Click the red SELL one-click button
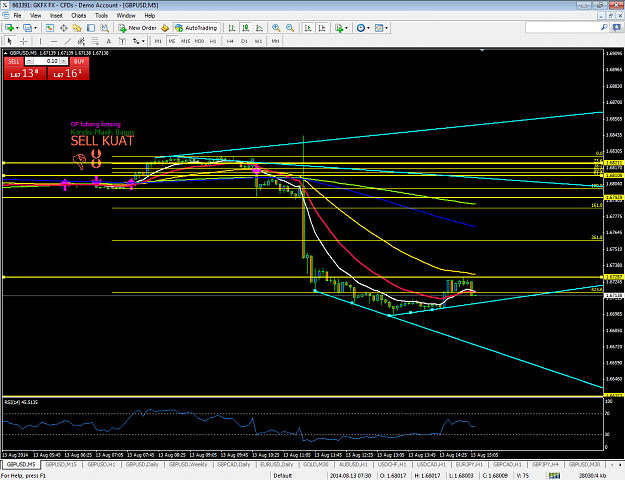 tap(14, 61)
